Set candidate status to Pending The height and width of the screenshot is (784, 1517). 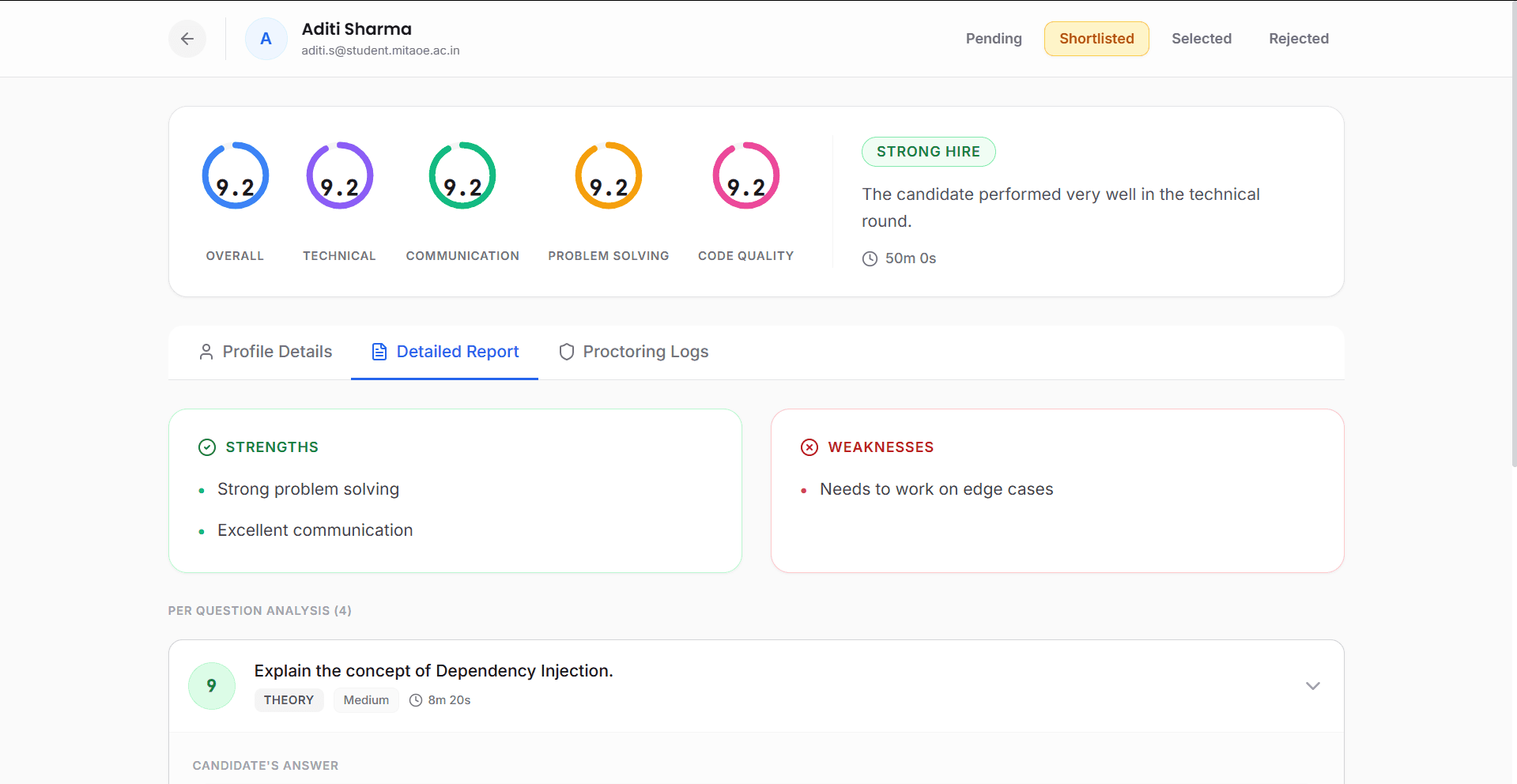pos(994,39)
